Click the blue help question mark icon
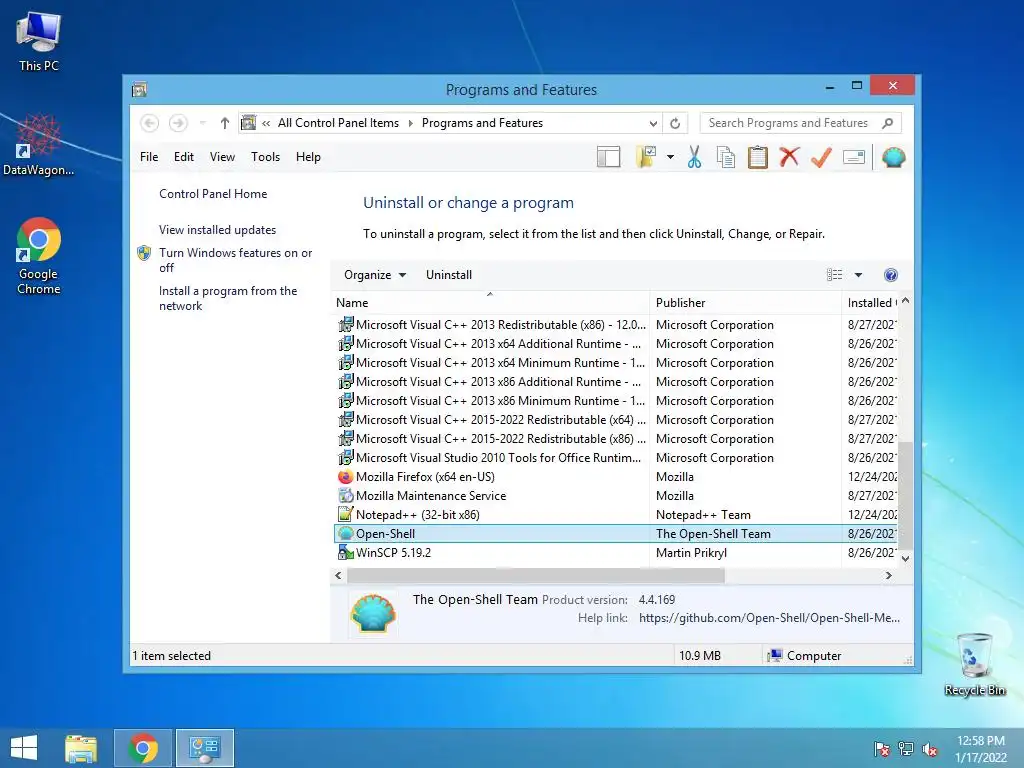This screenshot has width=1024, height=768. tap(891, 275)
